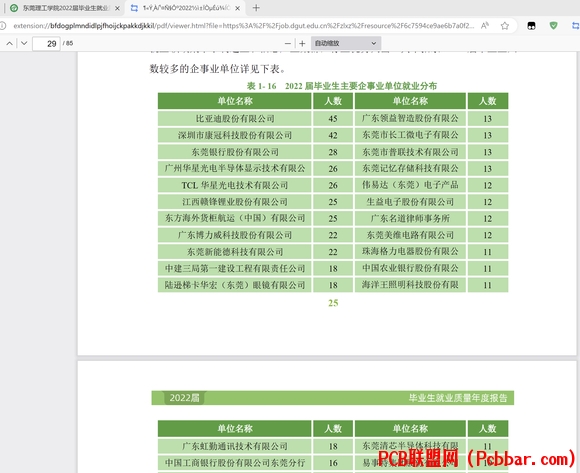Open the read aloud icon
The image size is (580, 473).
(485, 26)
